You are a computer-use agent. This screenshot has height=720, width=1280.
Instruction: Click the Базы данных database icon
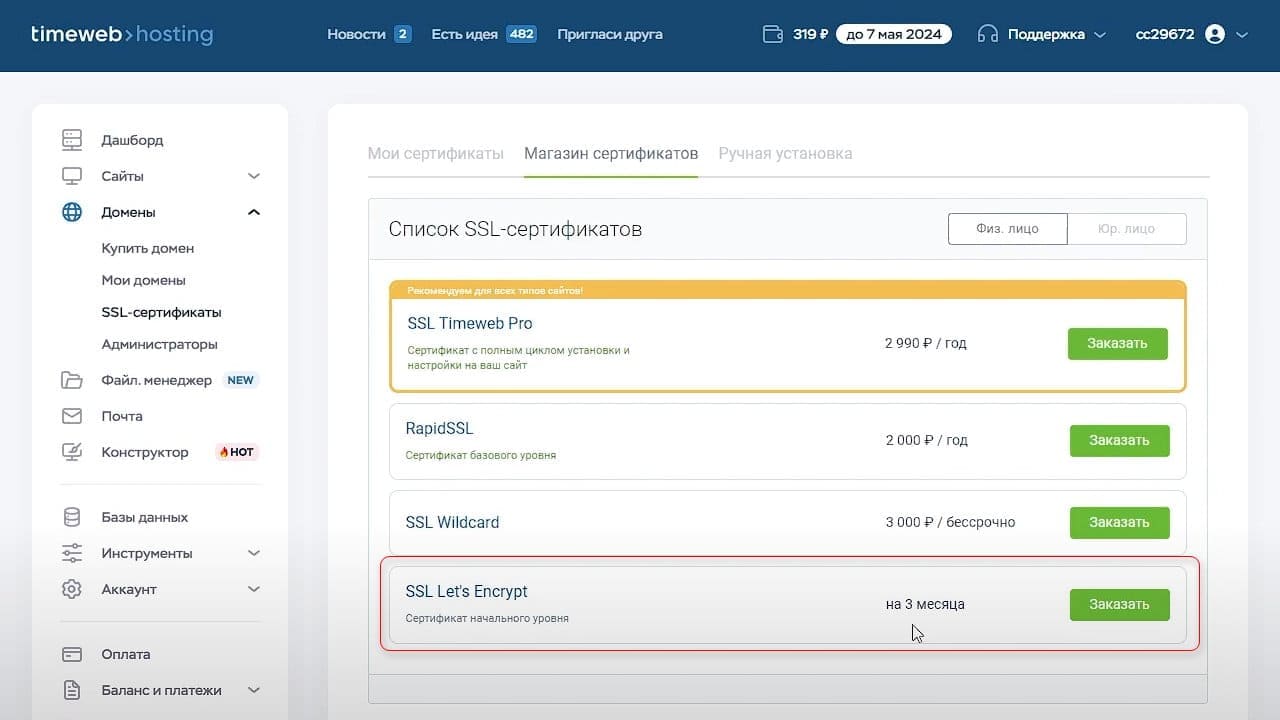(x=72, y=517)
